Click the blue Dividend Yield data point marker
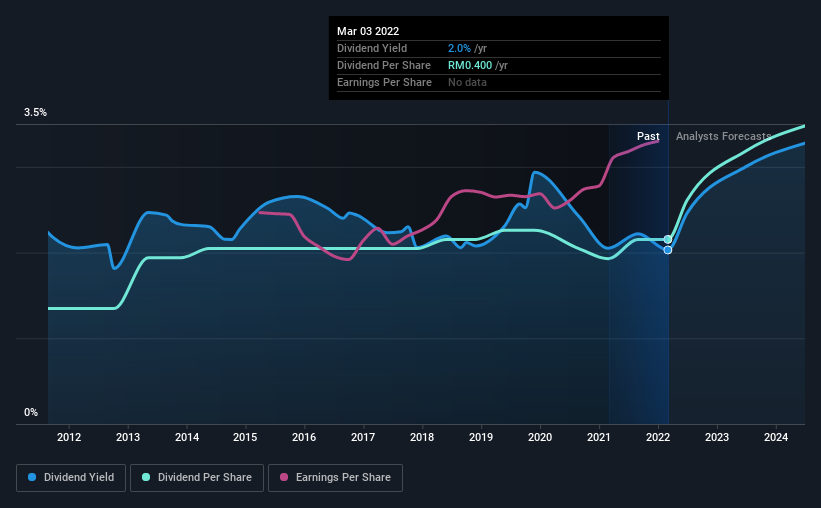This screenshot has height=508, width=821. pos(668,250)
